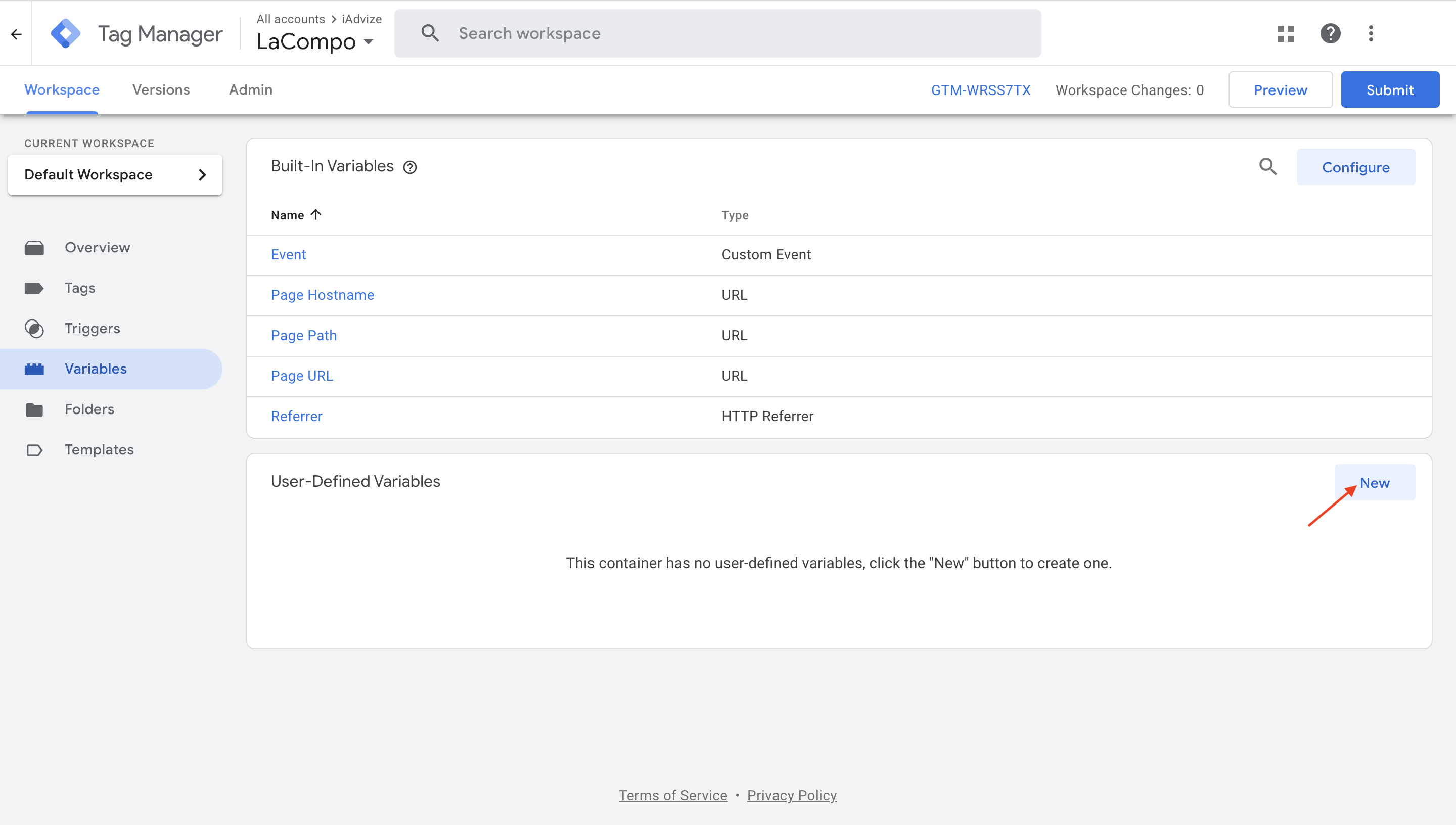The image size is (1456, 825).
Task: Click the Type column header
Action: click(735, 215)
